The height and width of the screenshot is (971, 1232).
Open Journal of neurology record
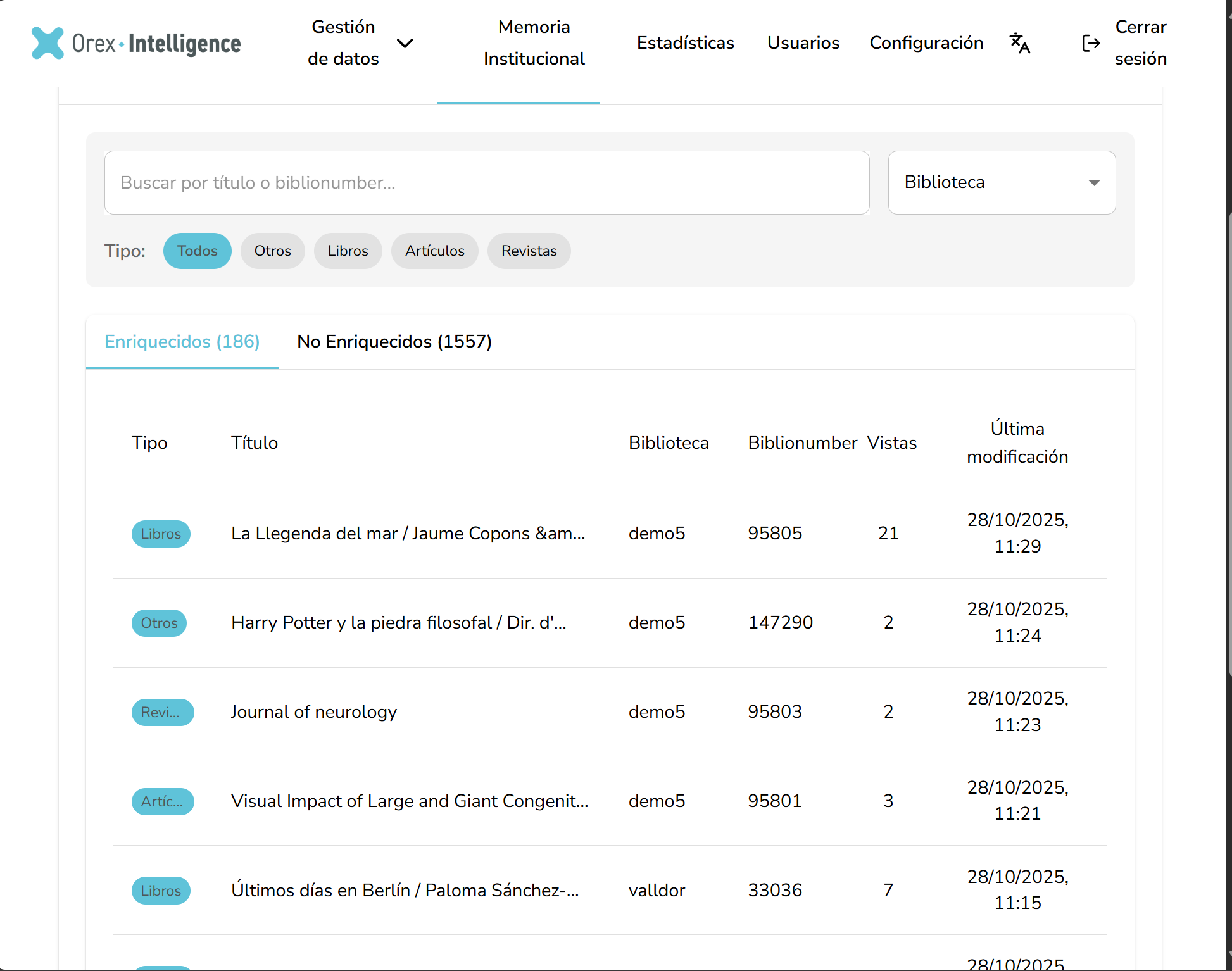313,712
